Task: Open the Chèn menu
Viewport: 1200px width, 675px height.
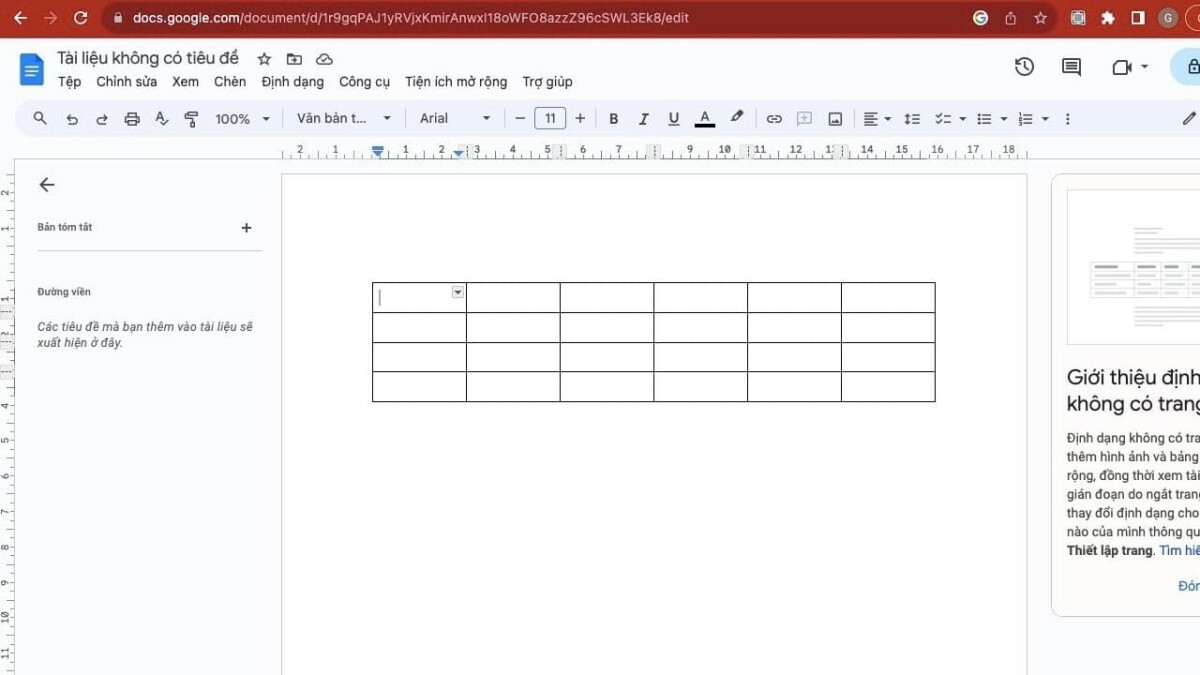Action: click(x=230, y=82)
